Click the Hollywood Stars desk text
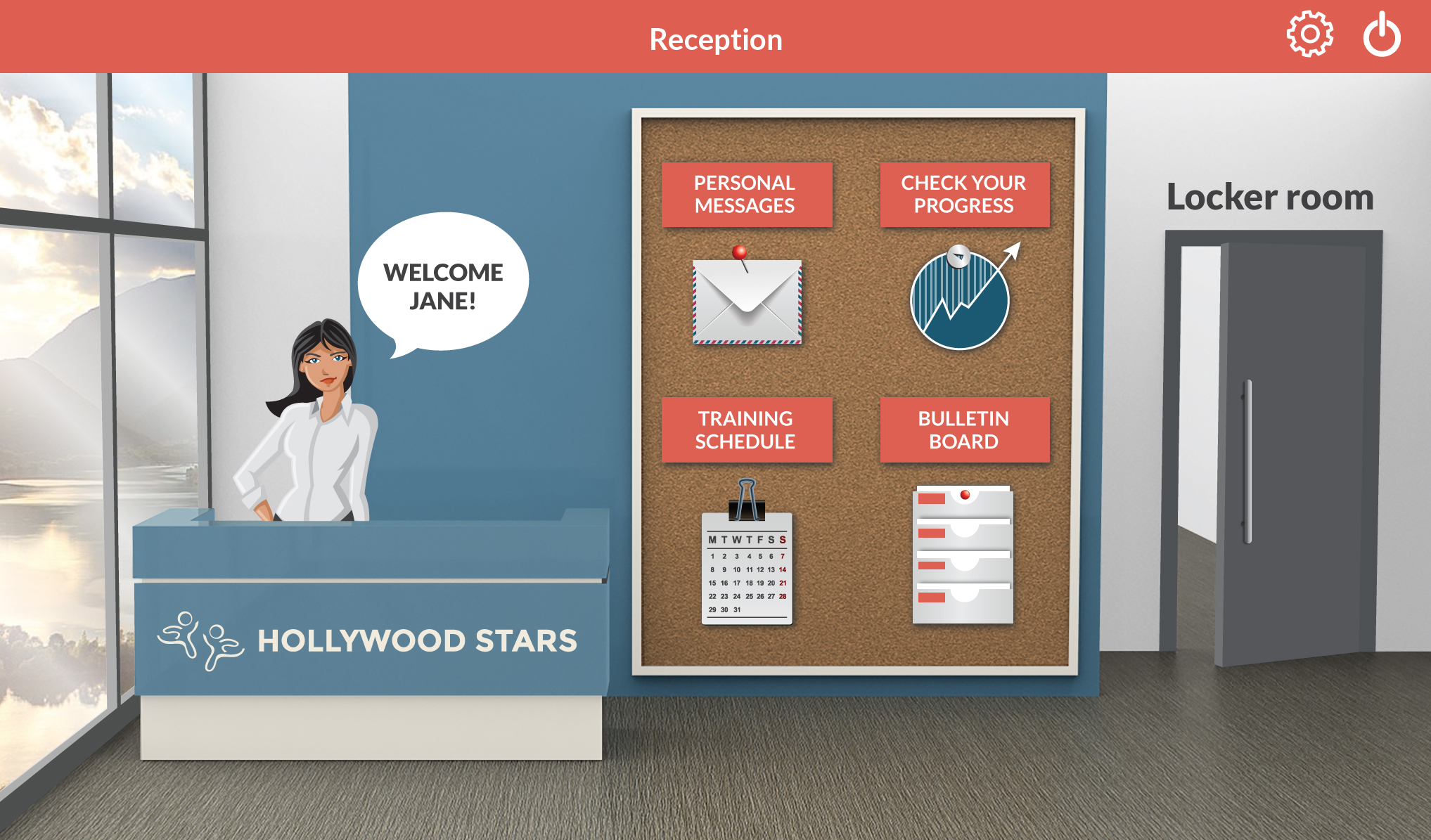Viewport: 1431px width, 840px height. click(x=417, y=641)
